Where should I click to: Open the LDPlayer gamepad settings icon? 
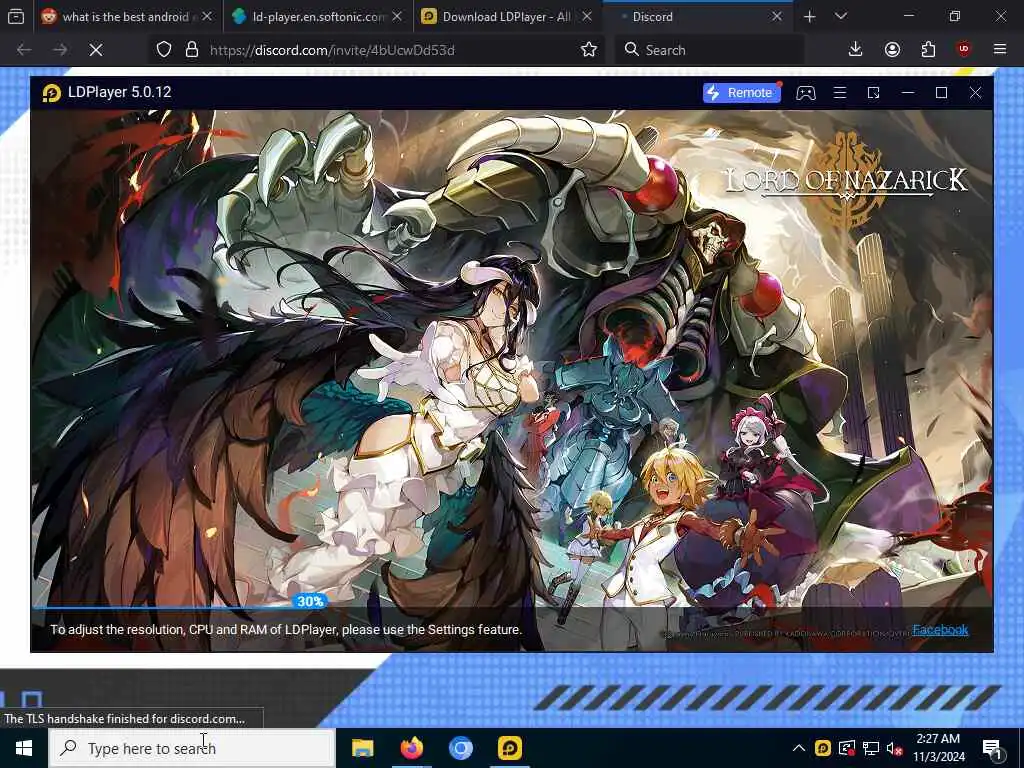[x=805, y=93]
